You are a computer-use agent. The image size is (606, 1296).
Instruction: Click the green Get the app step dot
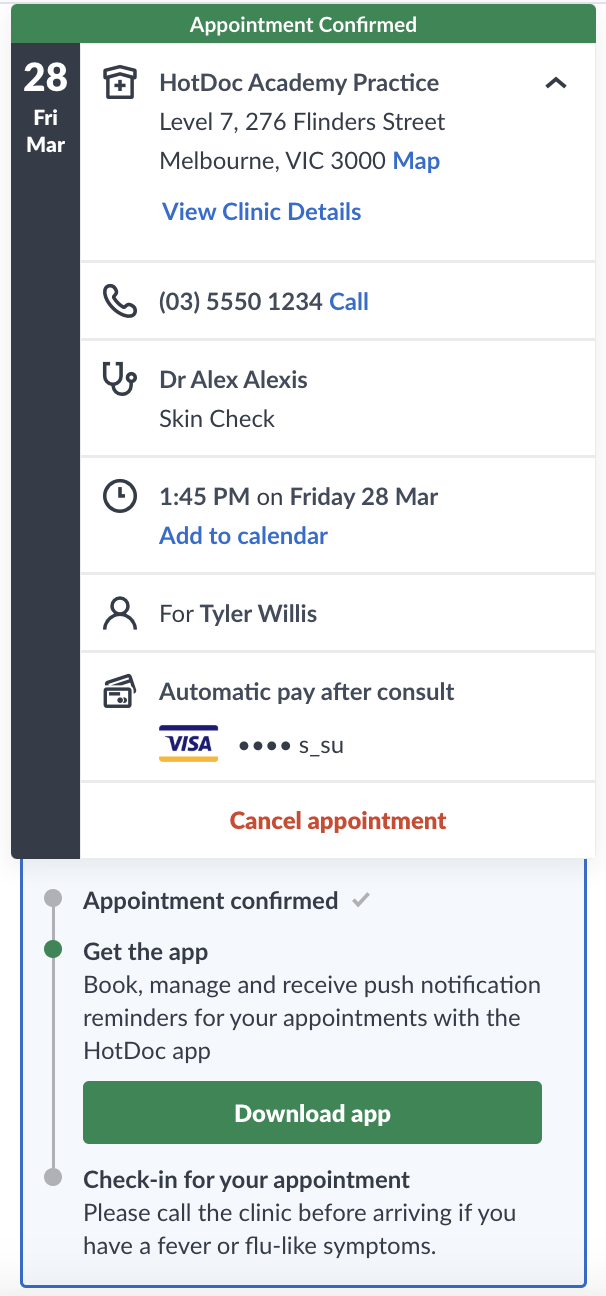[54, 950]
